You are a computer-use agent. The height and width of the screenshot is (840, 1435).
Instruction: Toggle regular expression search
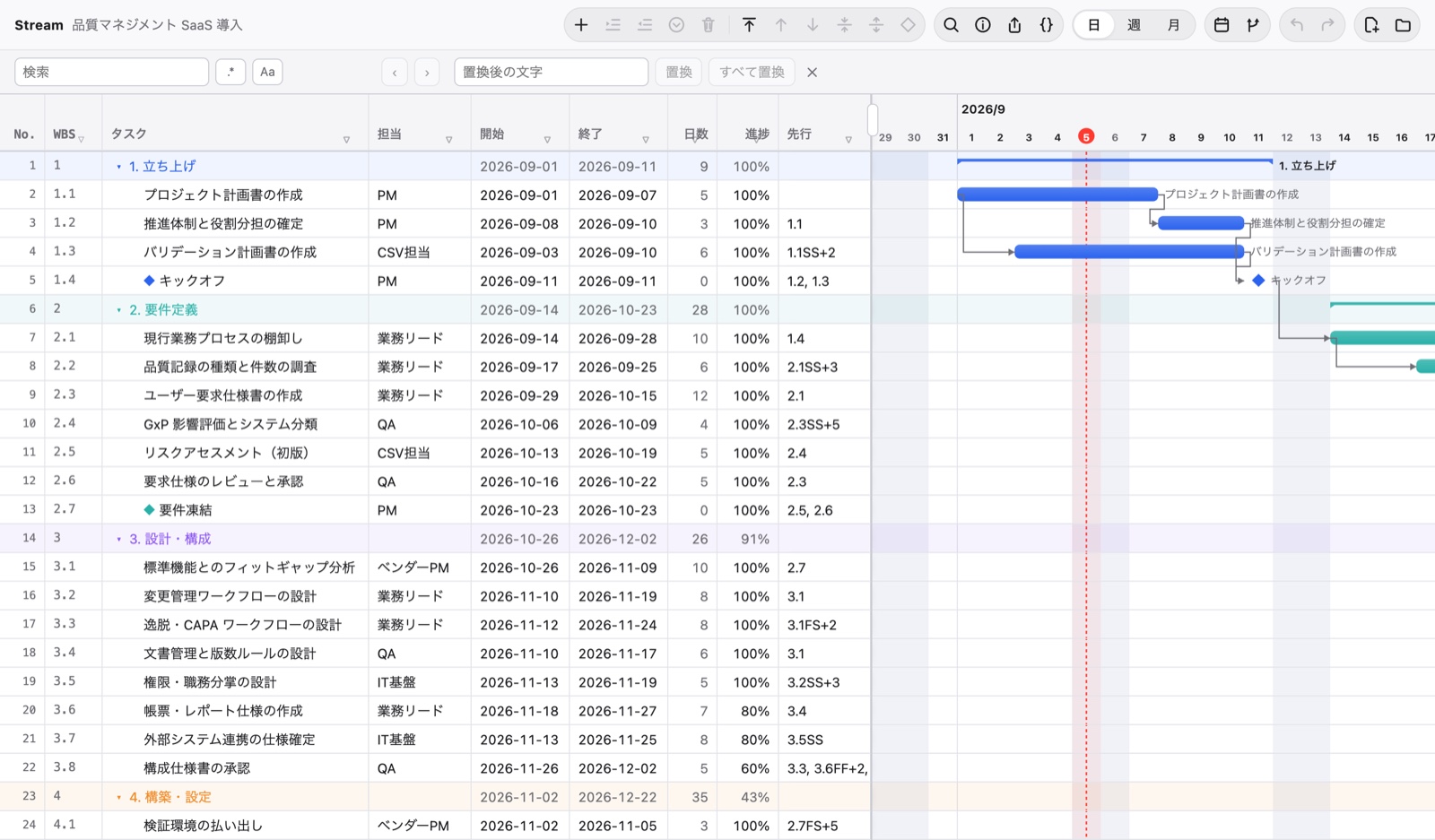230,72
